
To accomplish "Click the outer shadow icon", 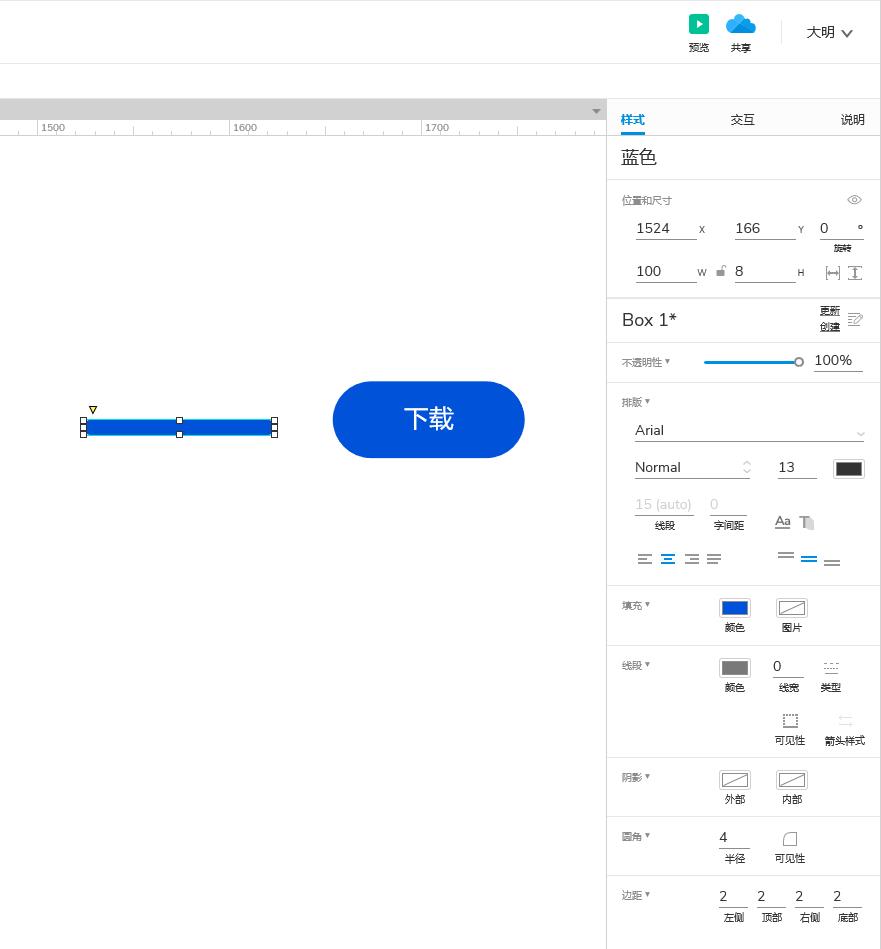I will [x=735, y=780].
